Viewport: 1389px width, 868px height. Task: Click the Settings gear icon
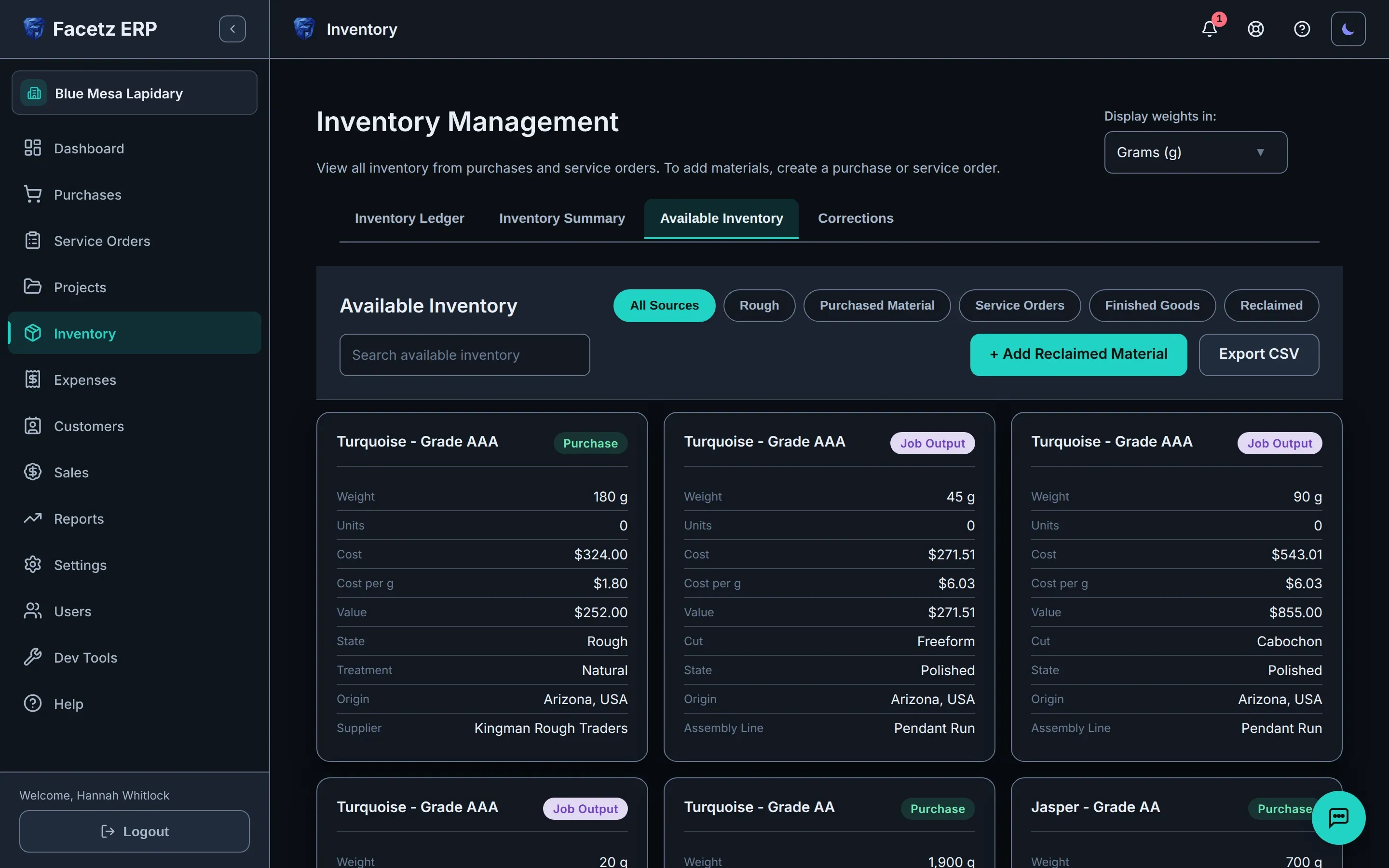[33, 565]
